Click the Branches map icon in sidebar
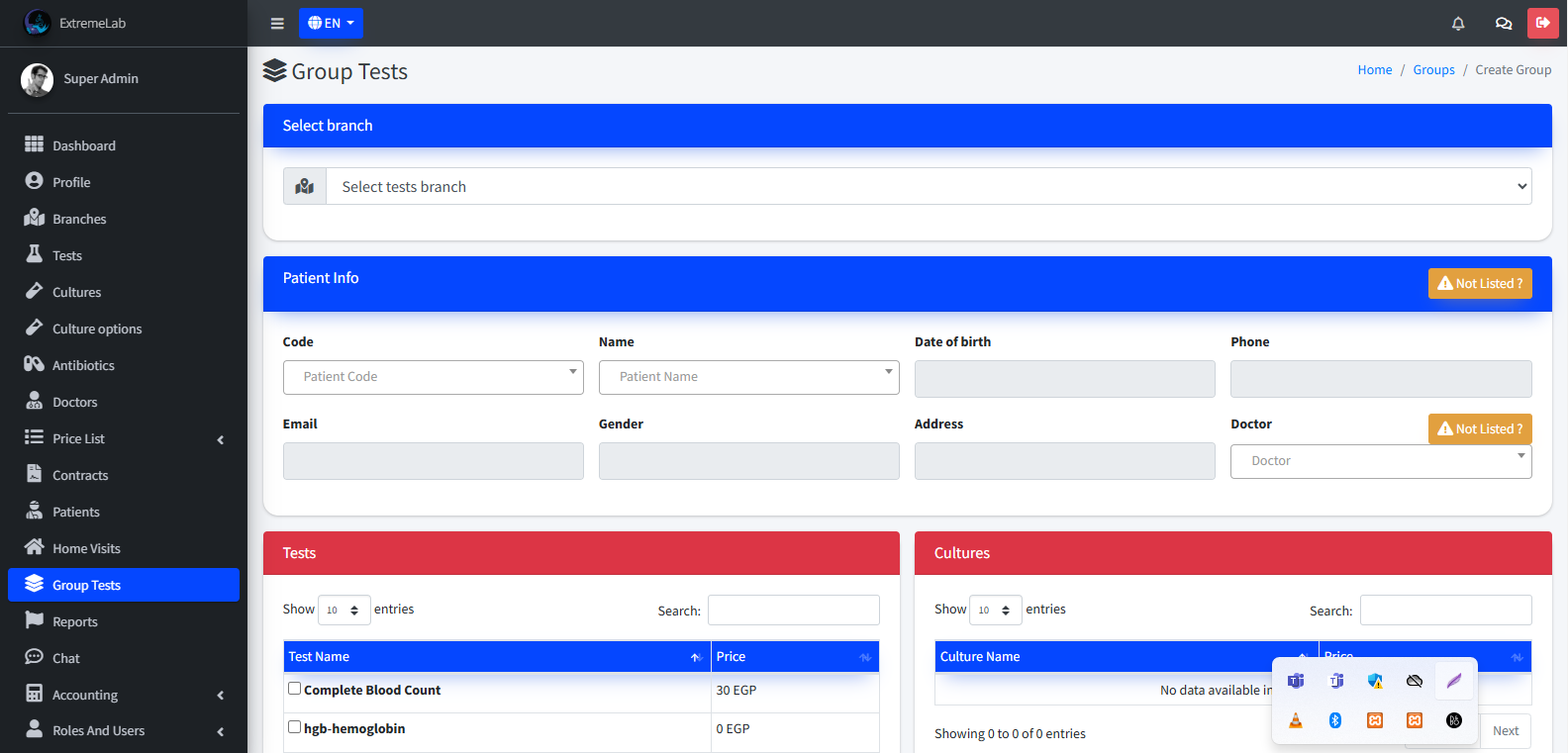 click(35, 219)
